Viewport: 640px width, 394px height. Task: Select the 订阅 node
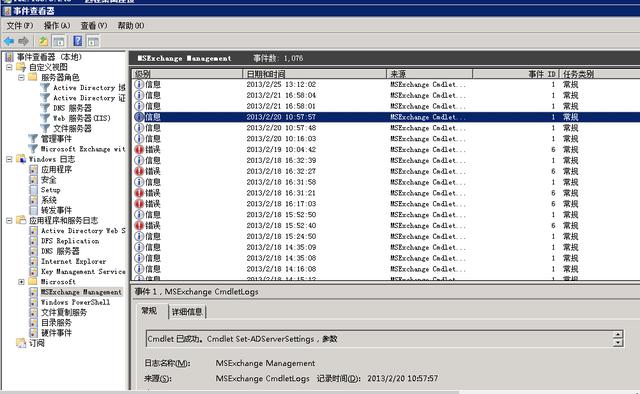(x=36, y=343)
